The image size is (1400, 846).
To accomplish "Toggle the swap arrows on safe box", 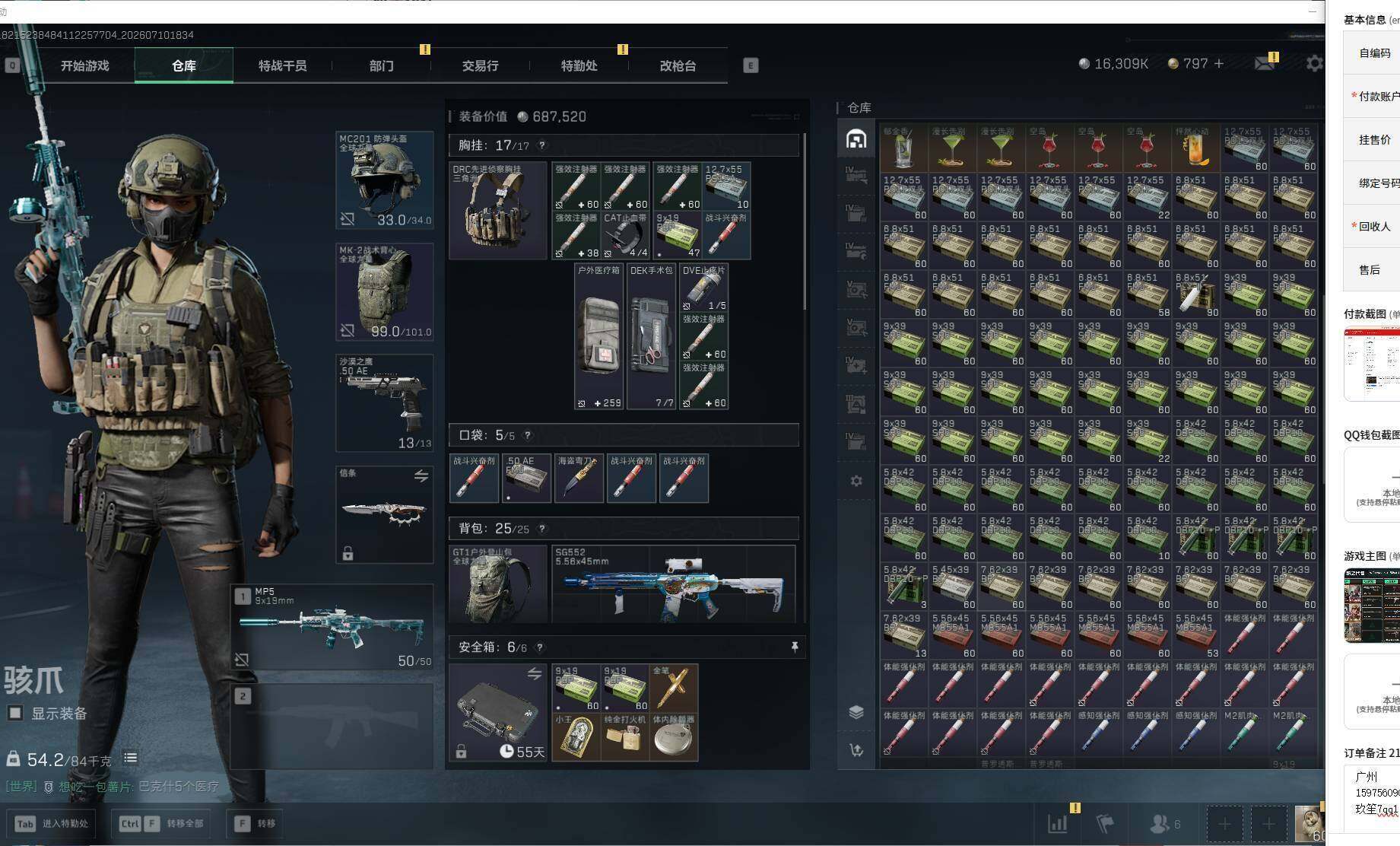I will point(535,673).
